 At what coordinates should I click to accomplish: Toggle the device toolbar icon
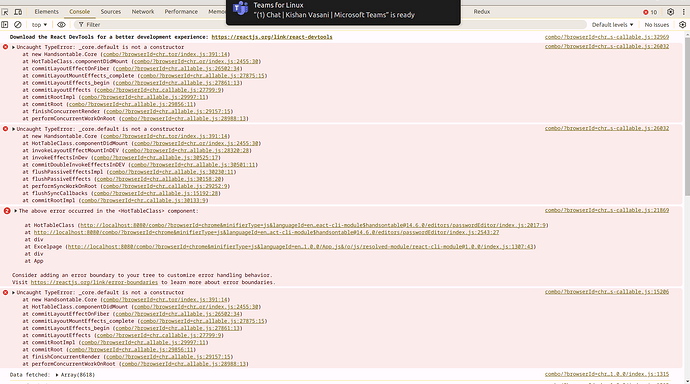click(18, 12)
